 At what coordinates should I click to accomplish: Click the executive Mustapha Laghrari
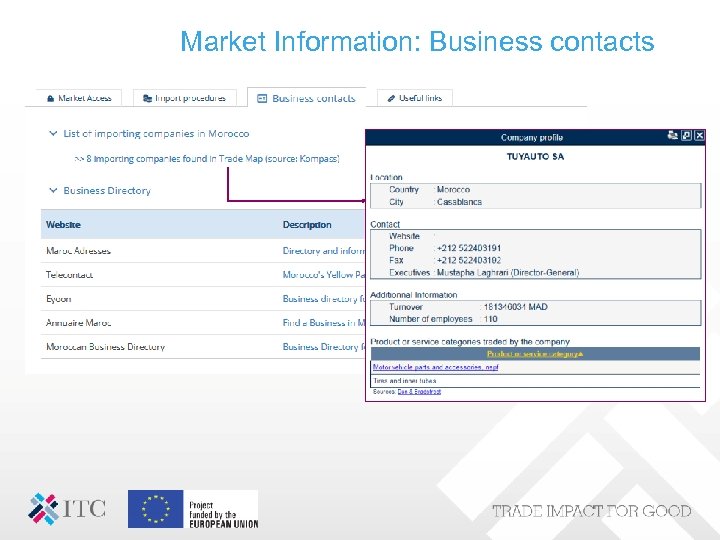click(508, 272)
